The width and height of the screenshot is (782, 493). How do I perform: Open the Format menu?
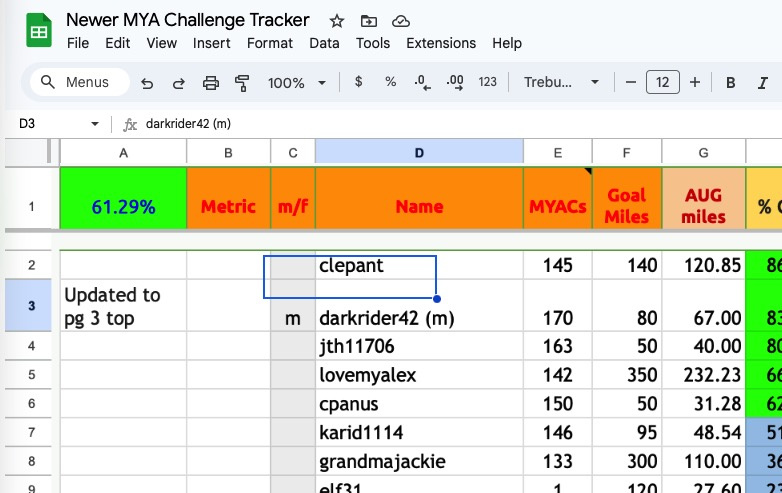coord(270,43)
